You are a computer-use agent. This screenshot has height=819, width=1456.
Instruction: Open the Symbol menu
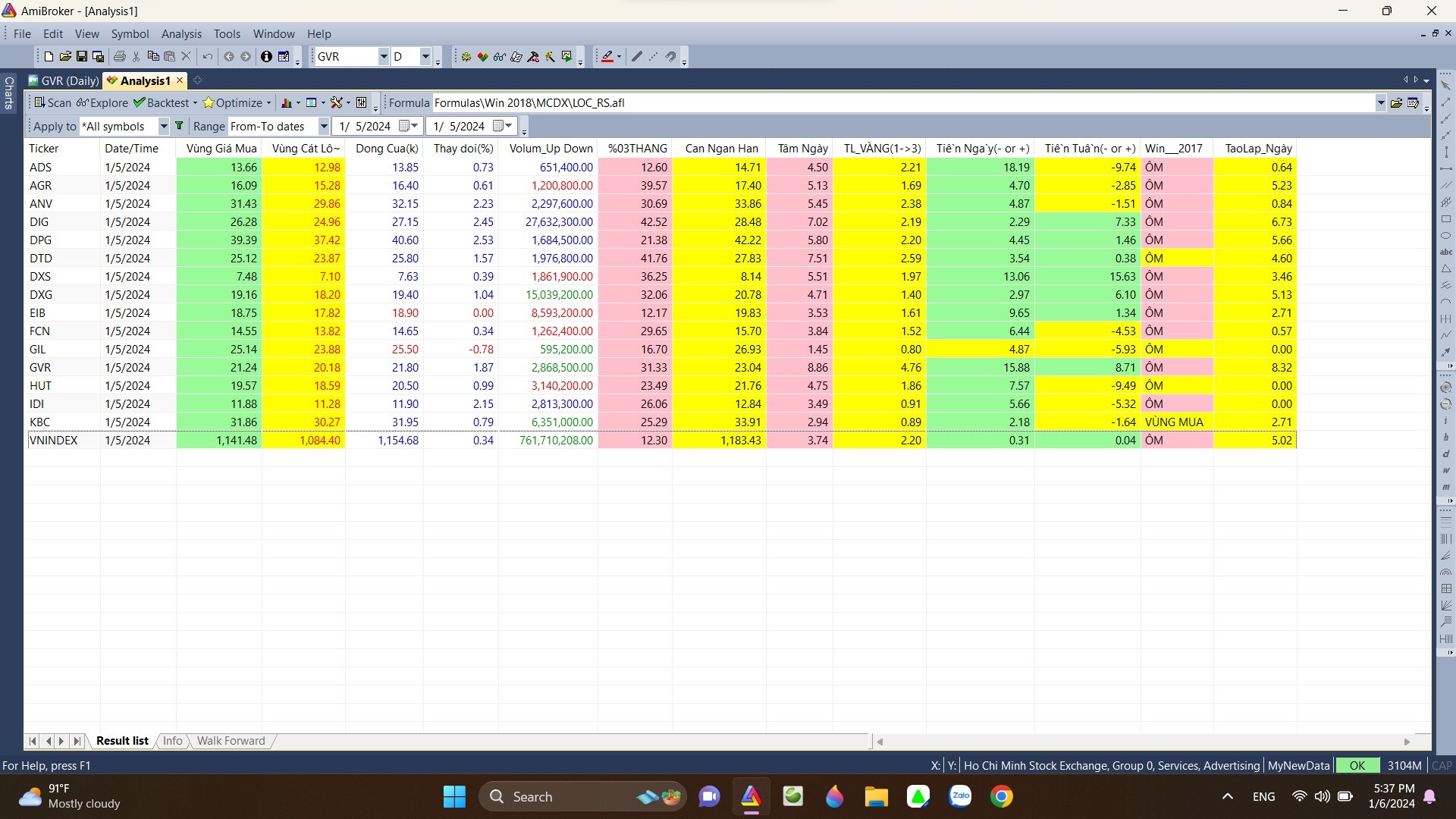pyautogui.click(x=130, y=34)
